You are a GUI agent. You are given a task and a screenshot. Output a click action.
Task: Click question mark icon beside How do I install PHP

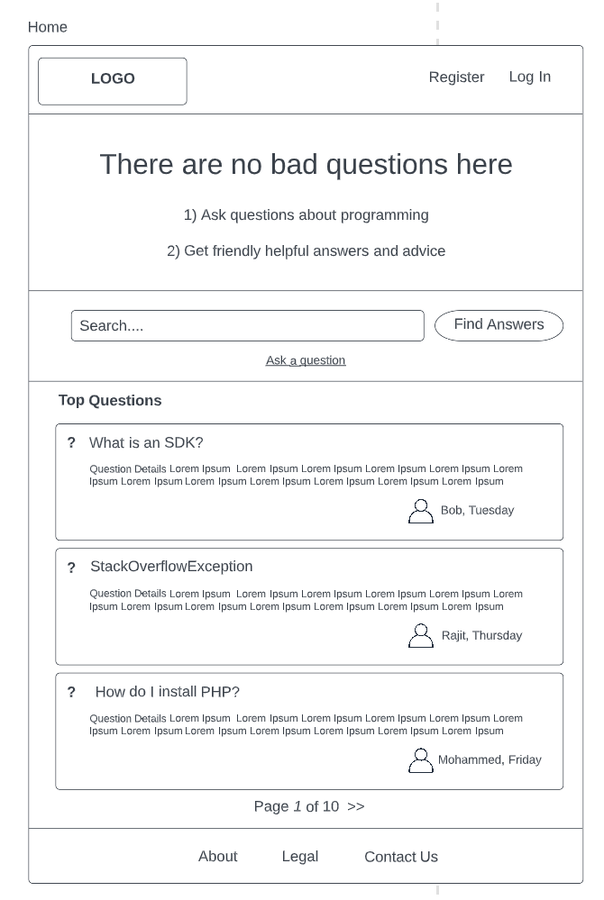[71, 692]
